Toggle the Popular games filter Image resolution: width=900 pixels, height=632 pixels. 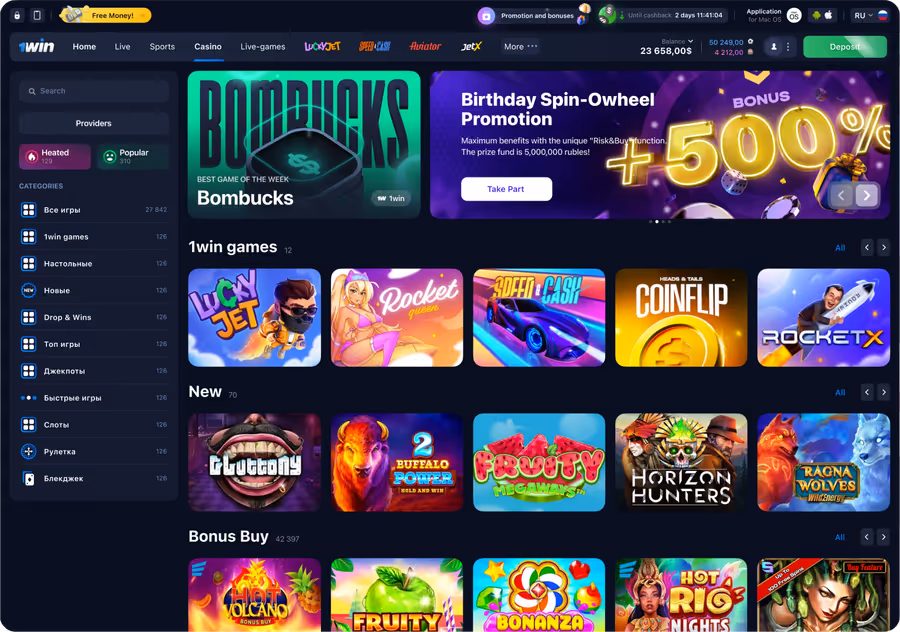tap(133, 156)
